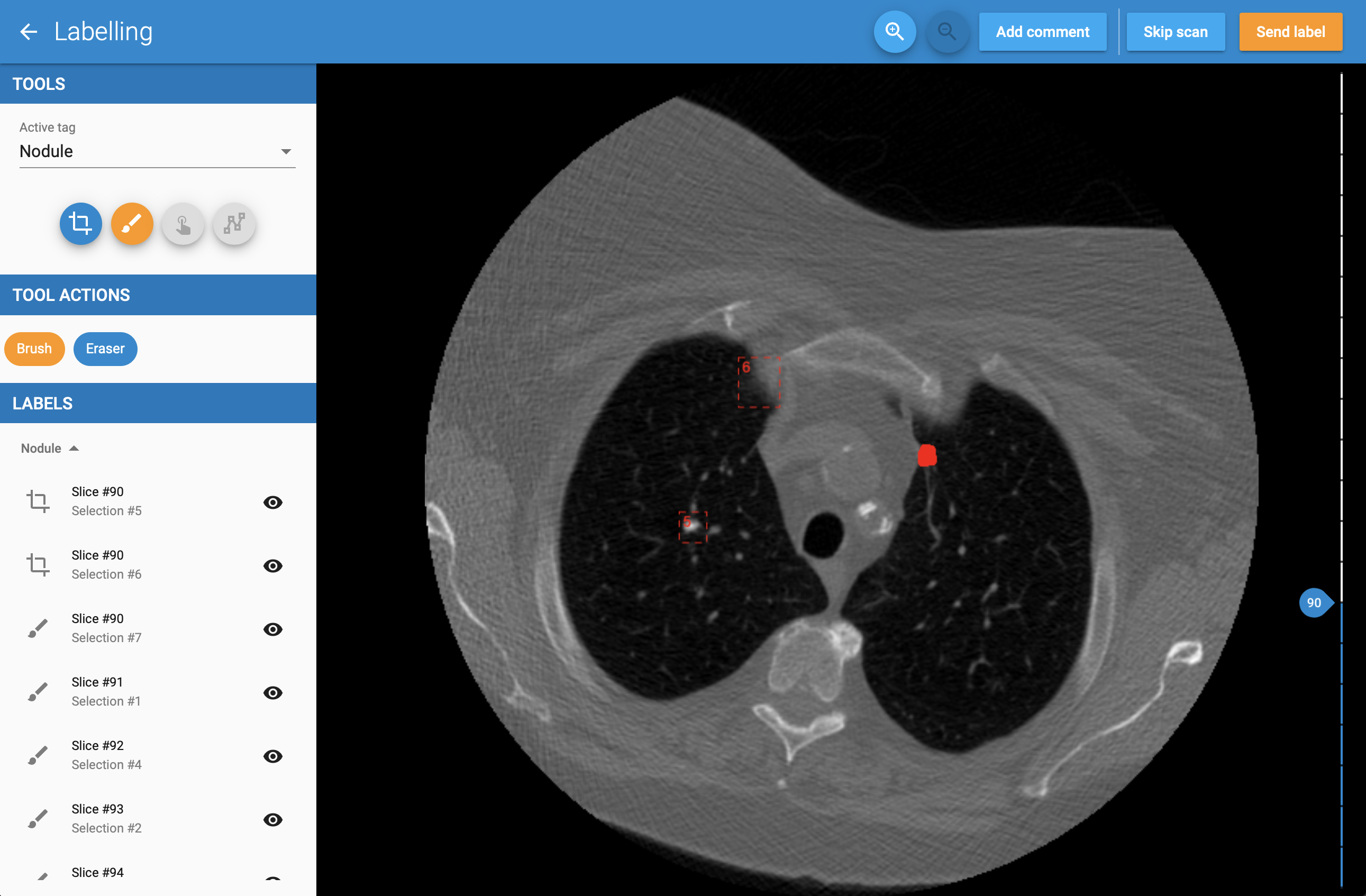Click the Skip scan button
Image resolution: width=1366 pixels, height=896 pixels.
click(x=1175, y=32)
